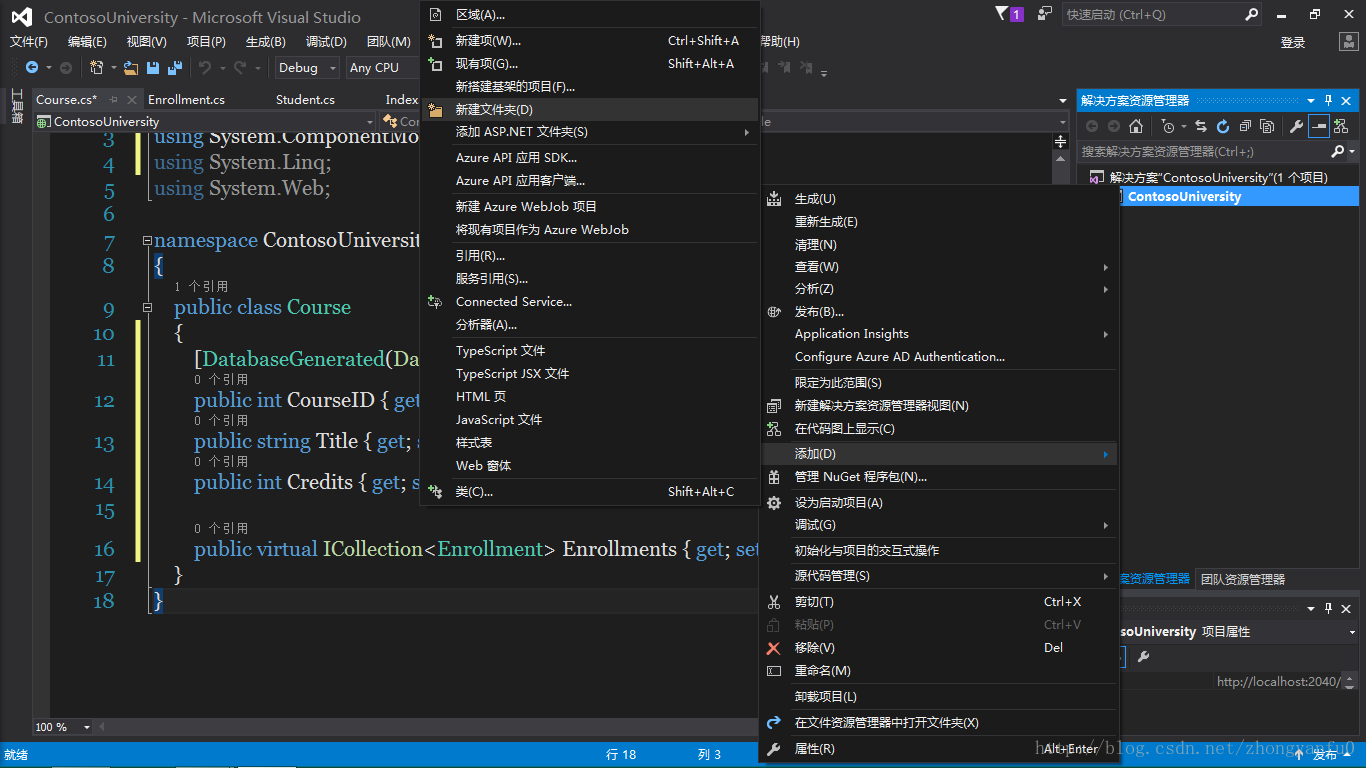
Task: Open the 编辑(E) menu
Action: pos(87,42)
